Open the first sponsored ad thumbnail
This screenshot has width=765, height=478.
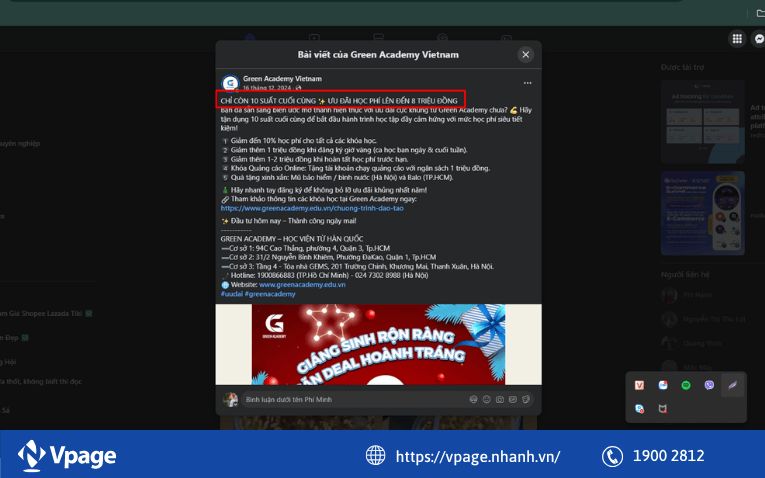[703, 121]
